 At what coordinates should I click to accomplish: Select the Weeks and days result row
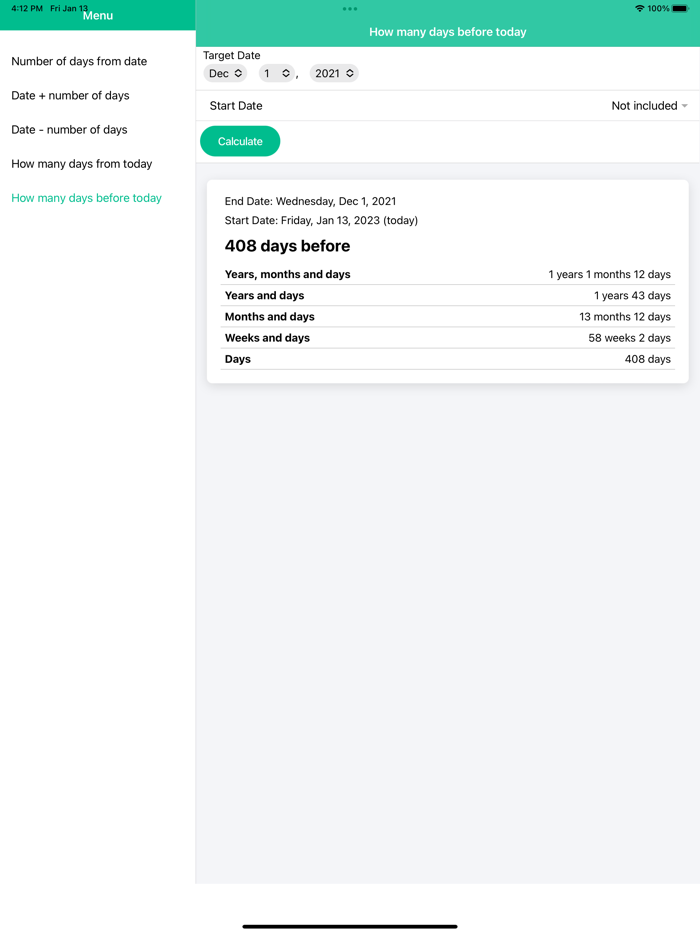pos(448,338)
